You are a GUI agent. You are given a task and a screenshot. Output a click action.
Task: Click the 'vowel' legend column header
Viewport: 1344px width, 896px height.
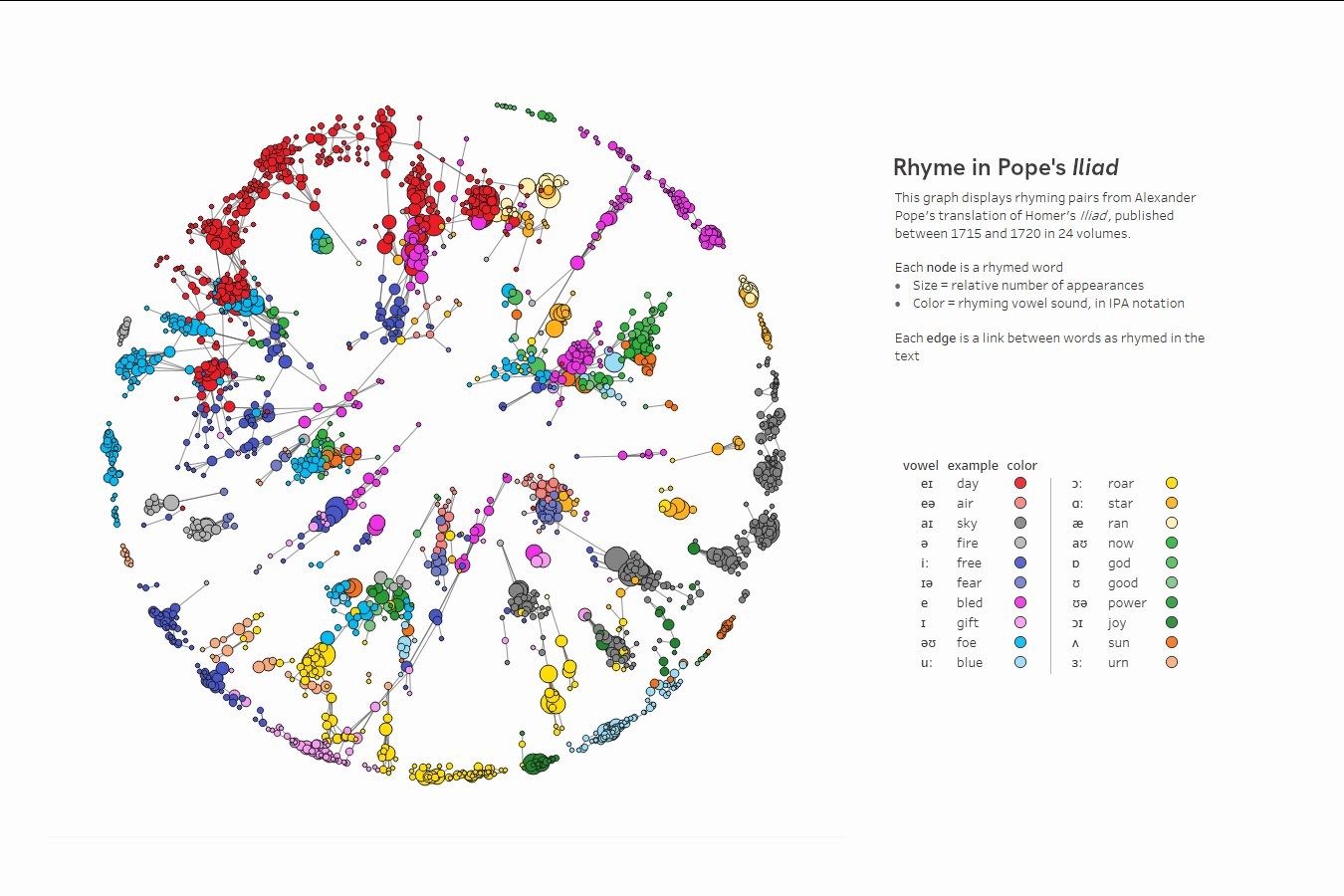(x=921, y=465)
